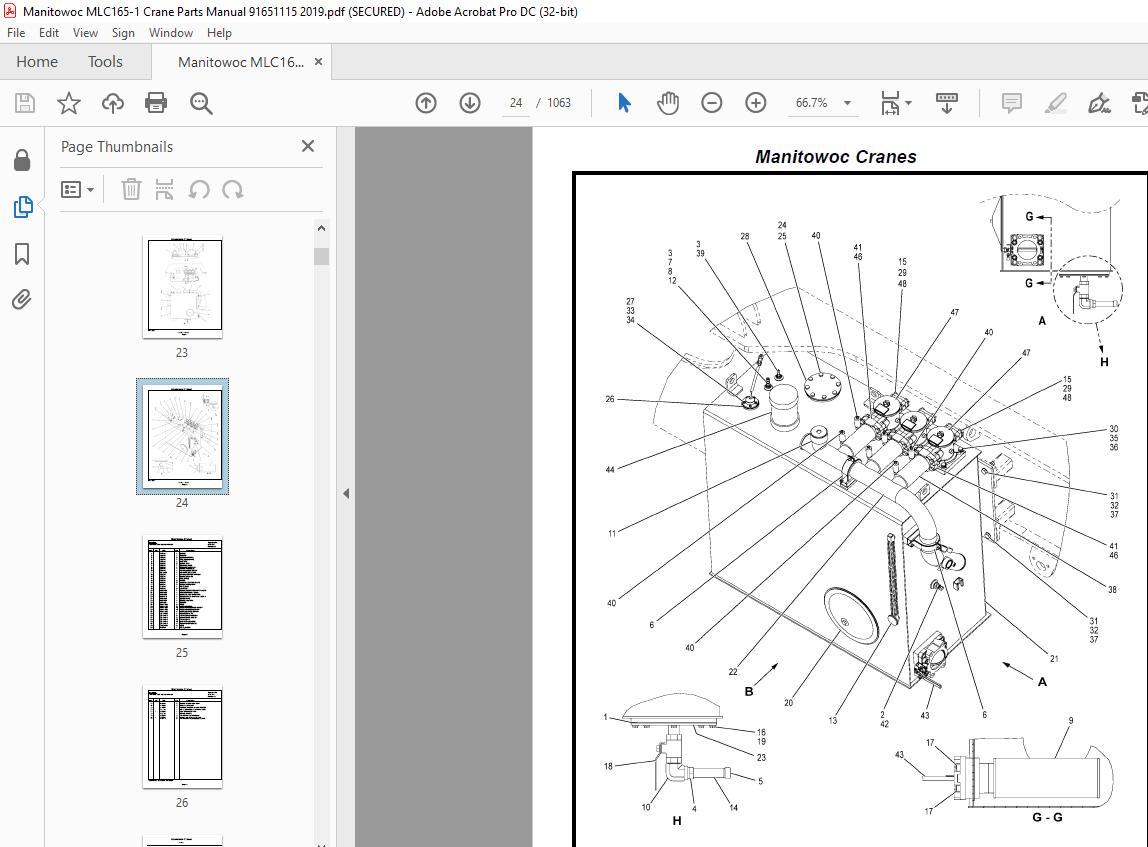Open the Help menu

(x=219, y=33)
